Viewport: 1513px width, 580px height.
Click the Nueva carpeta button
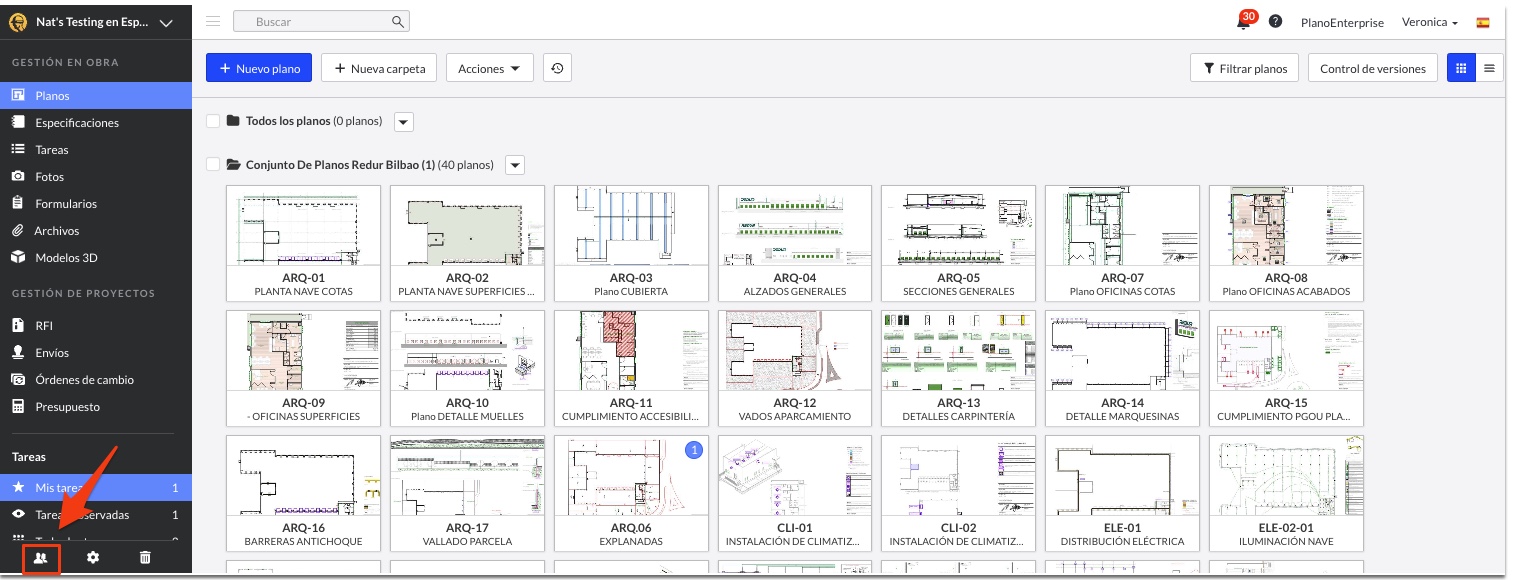[380, 68]
